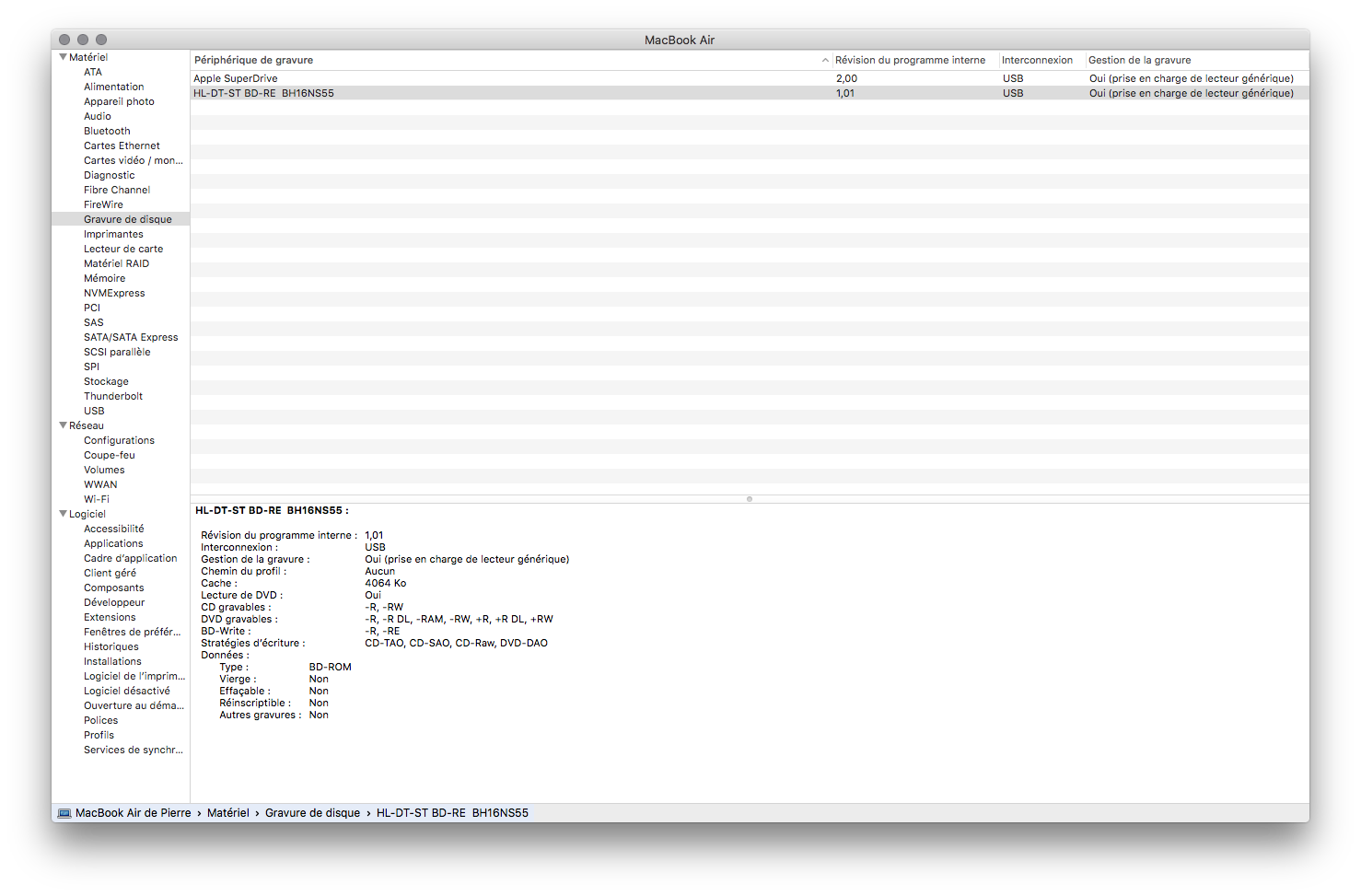Select PCI in the sidebar
Image resolution: width=1361 pixels, height=896 pixels.
92,308
